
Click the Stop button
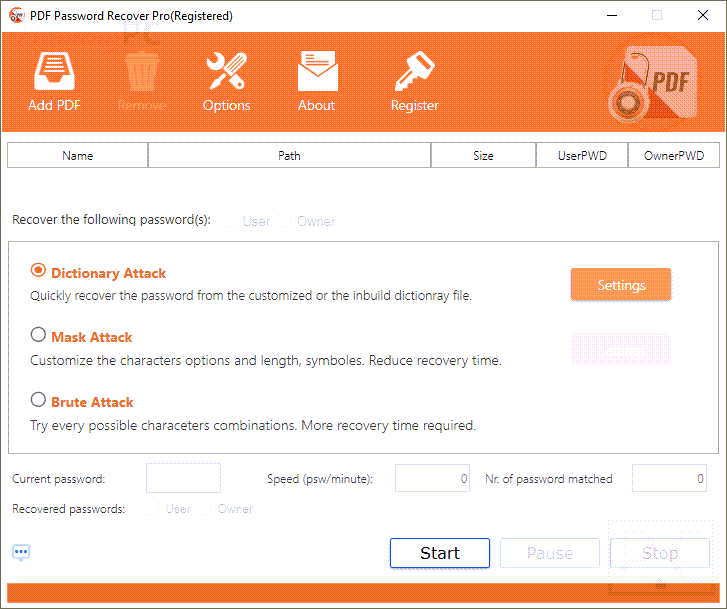pyautogui.click(x=660, y=553)
